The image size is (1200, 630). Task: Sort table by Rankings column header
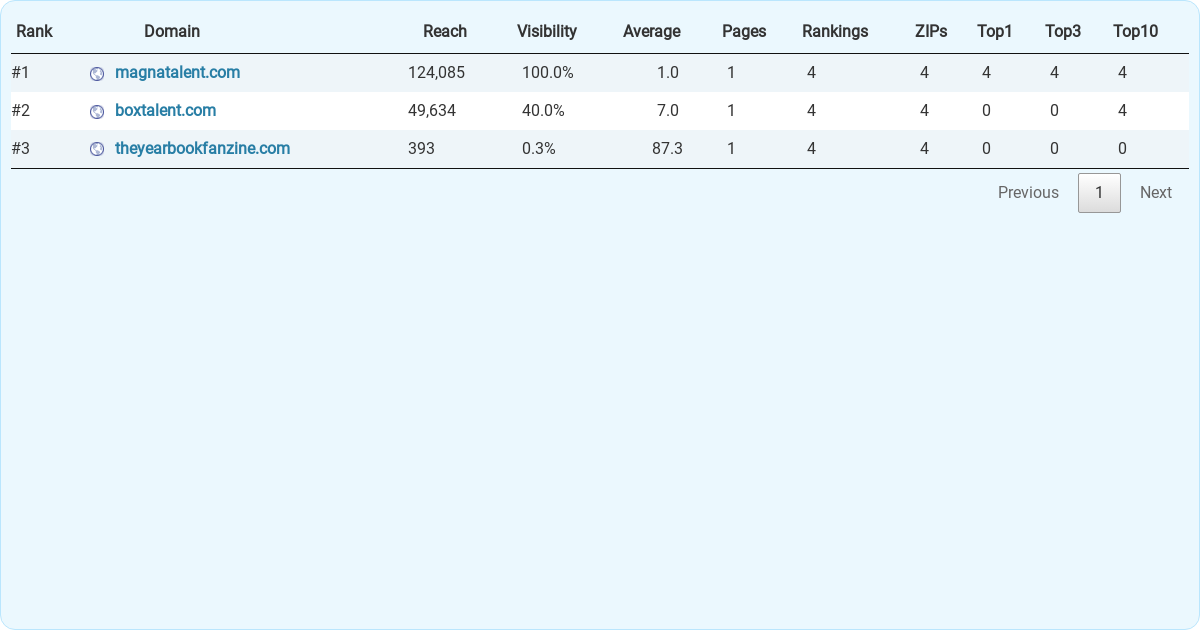point(835,31)
